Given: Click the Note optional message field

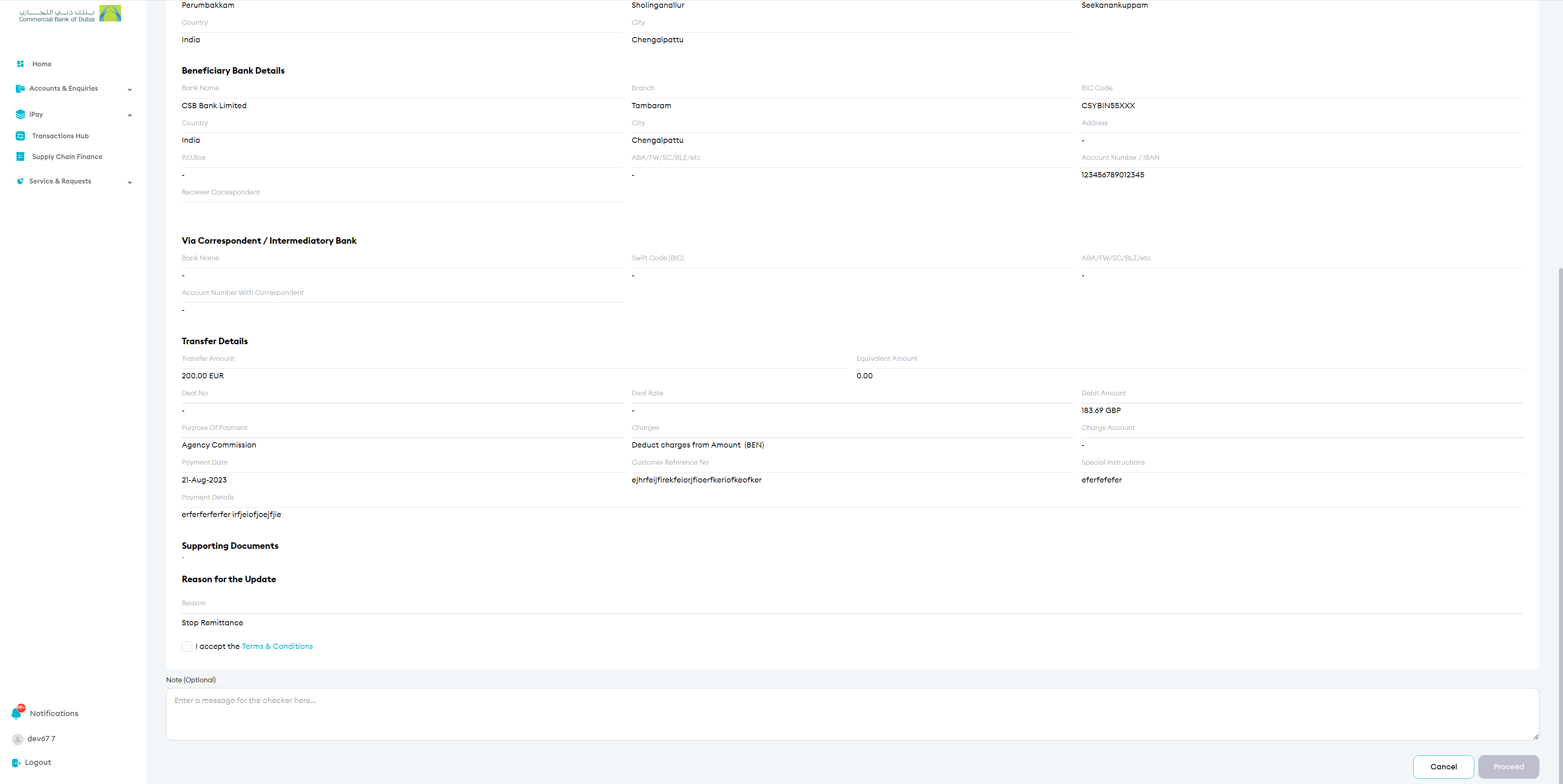Looking at the screenshot, I should click(852, 714).
